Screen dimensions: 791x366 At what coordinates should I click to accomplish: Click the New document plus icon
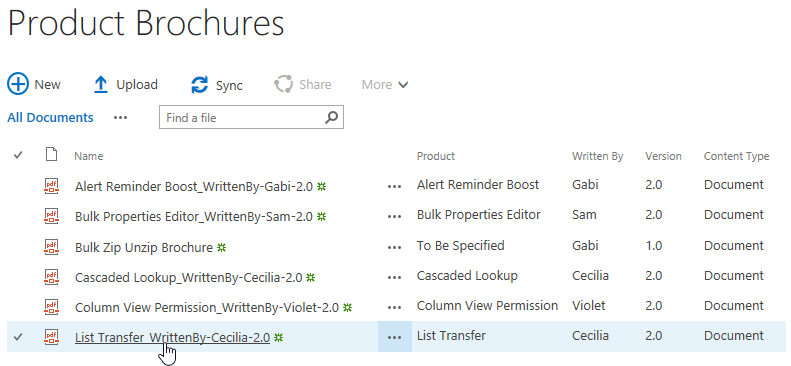click(x=18, y=84)
